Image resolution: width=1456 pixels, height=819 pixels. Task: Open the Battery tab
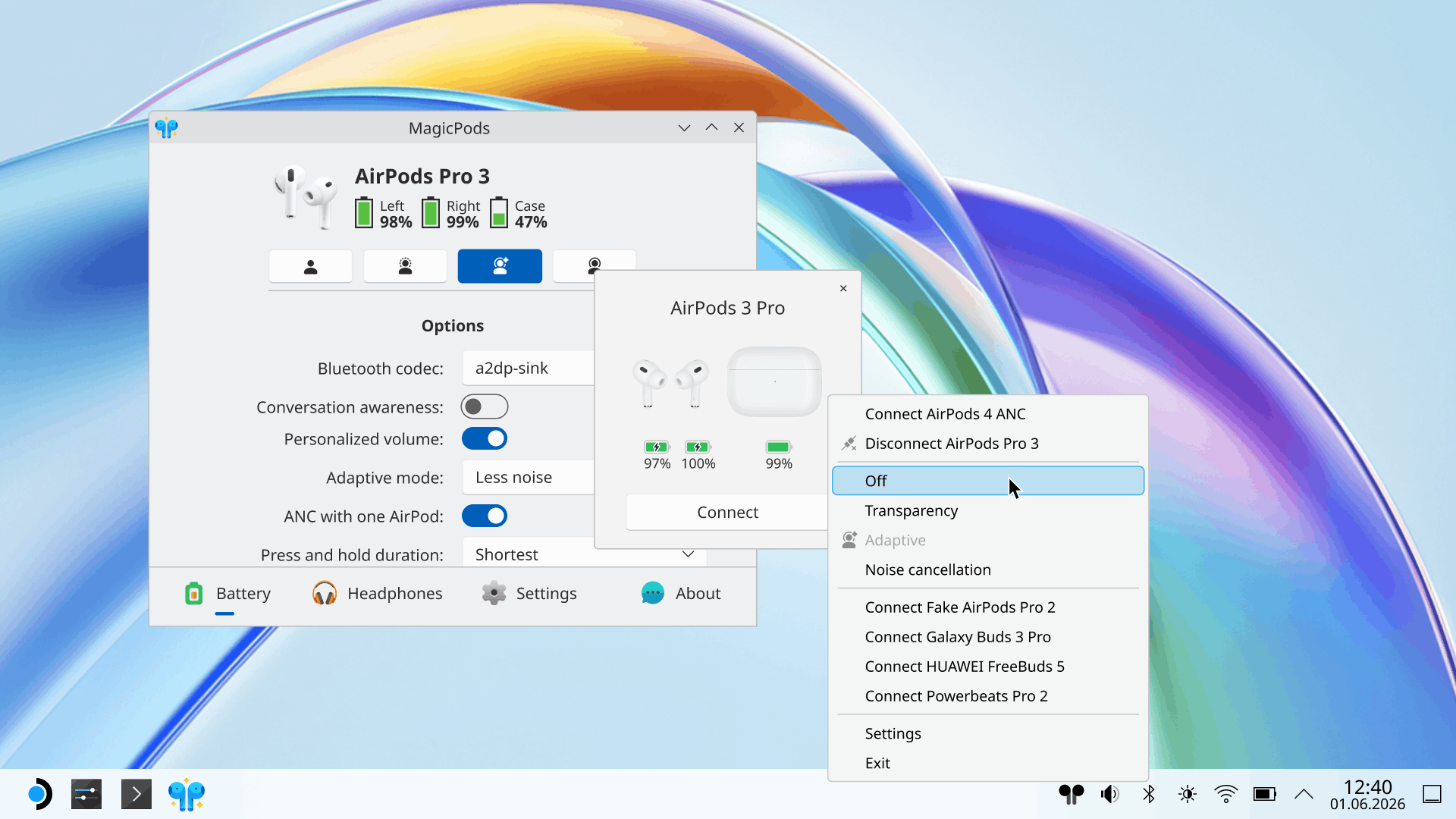227,594
